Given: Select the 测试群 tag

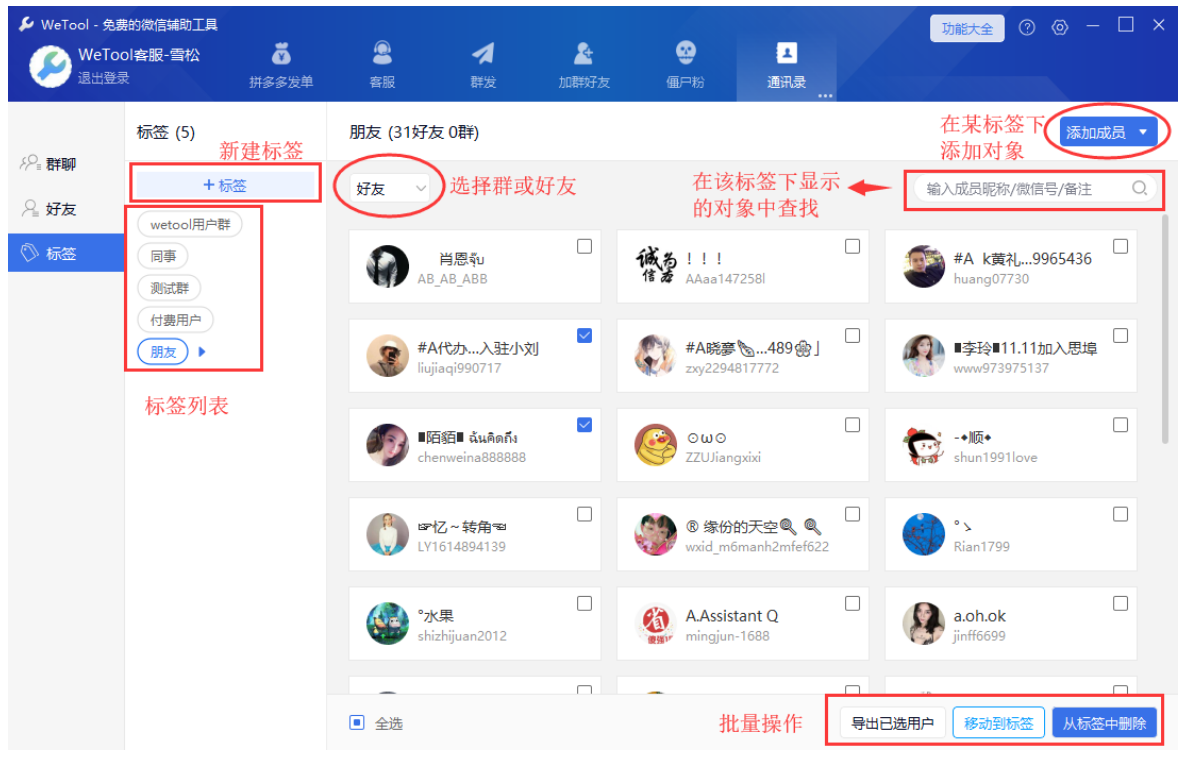Looking at the screenshot, I should [x=169, y=288].
